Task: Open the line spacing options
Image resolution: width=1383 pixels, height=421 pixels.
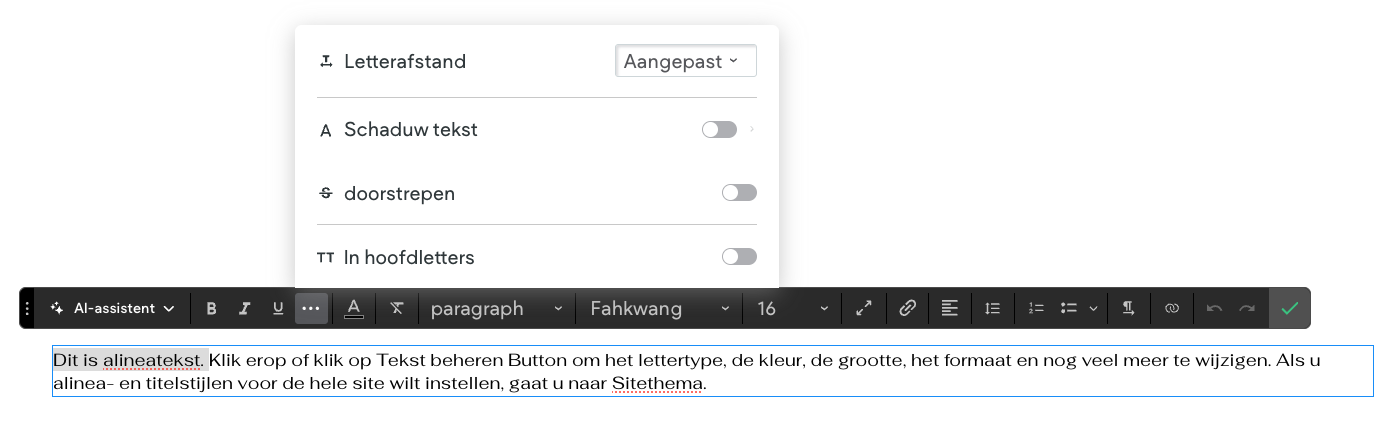Action: (992, 309)
